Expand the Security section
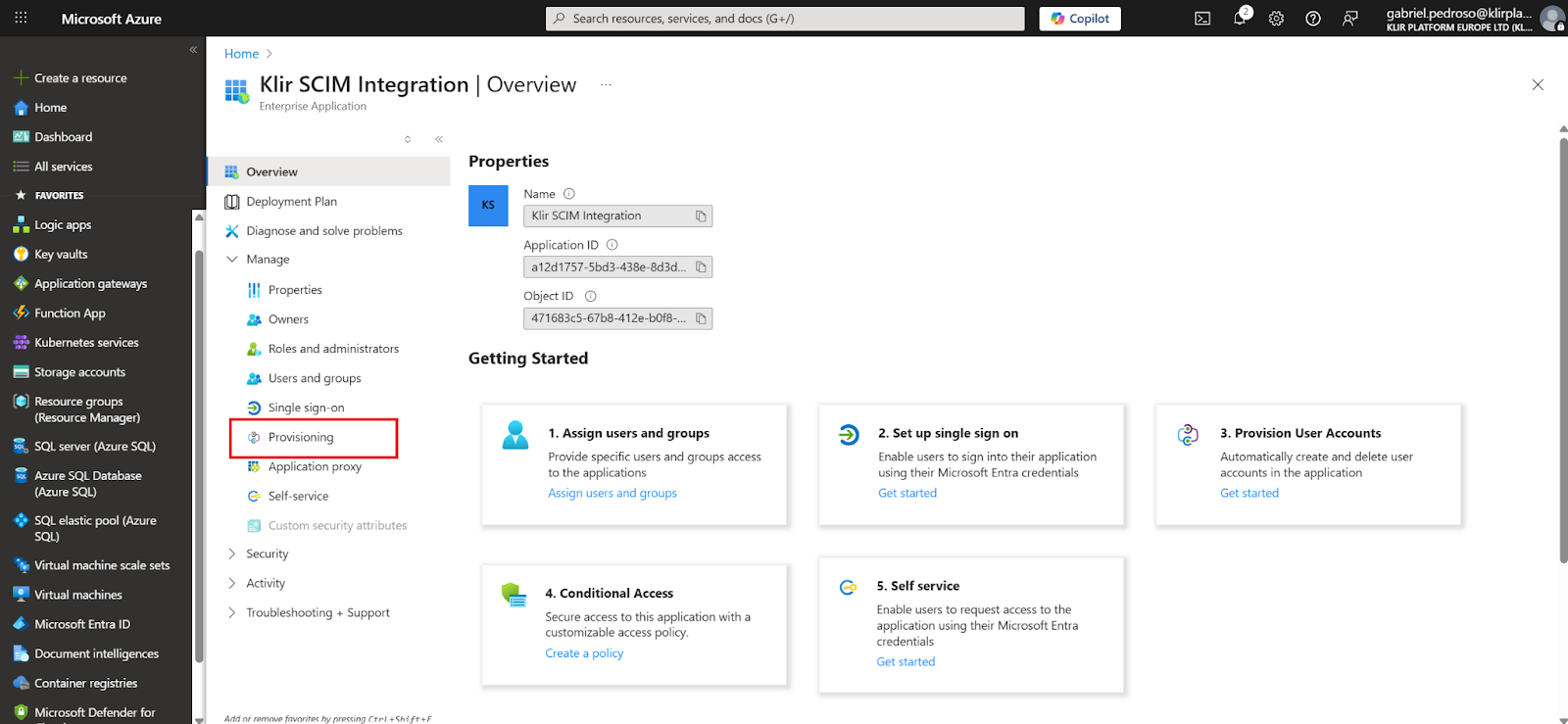 point(232,554)
